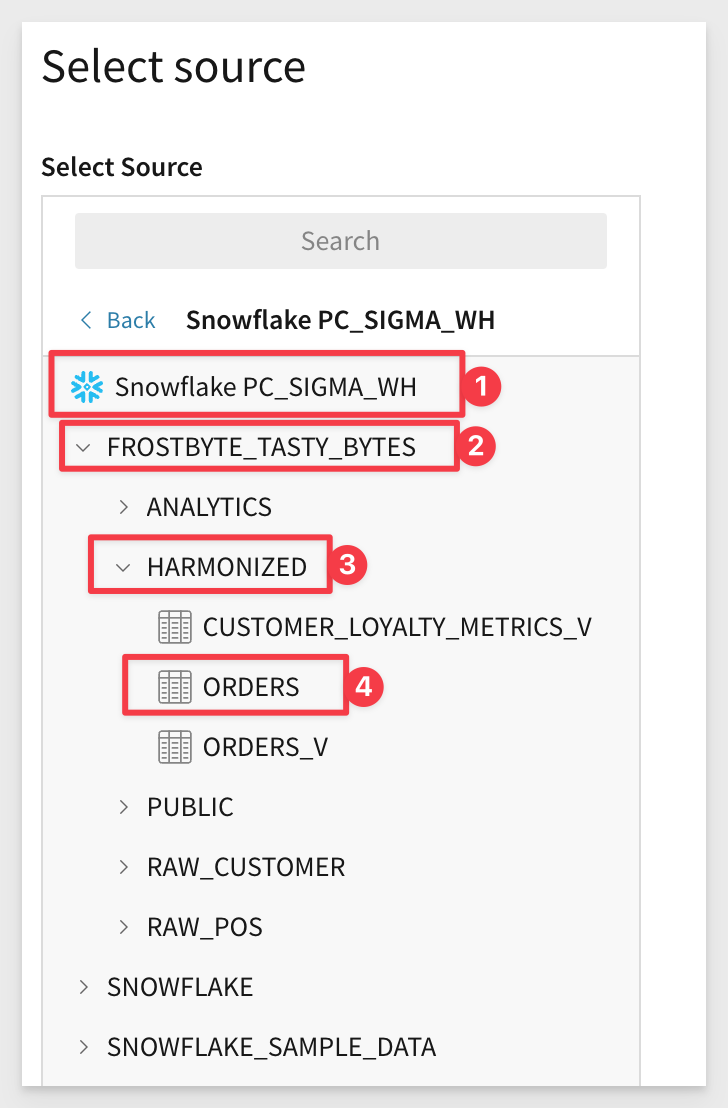The image size is (728, 1108).
Task: Expand the SNOWFLAKE_SAMPLE_DATA database chevron
Action: (x=84, y=1047)
